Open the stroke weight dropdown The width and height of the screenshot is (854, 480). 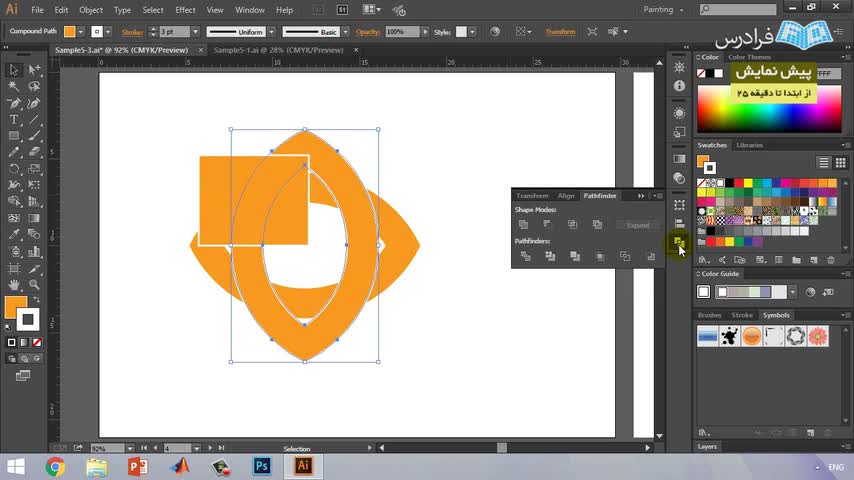(196, 32)
